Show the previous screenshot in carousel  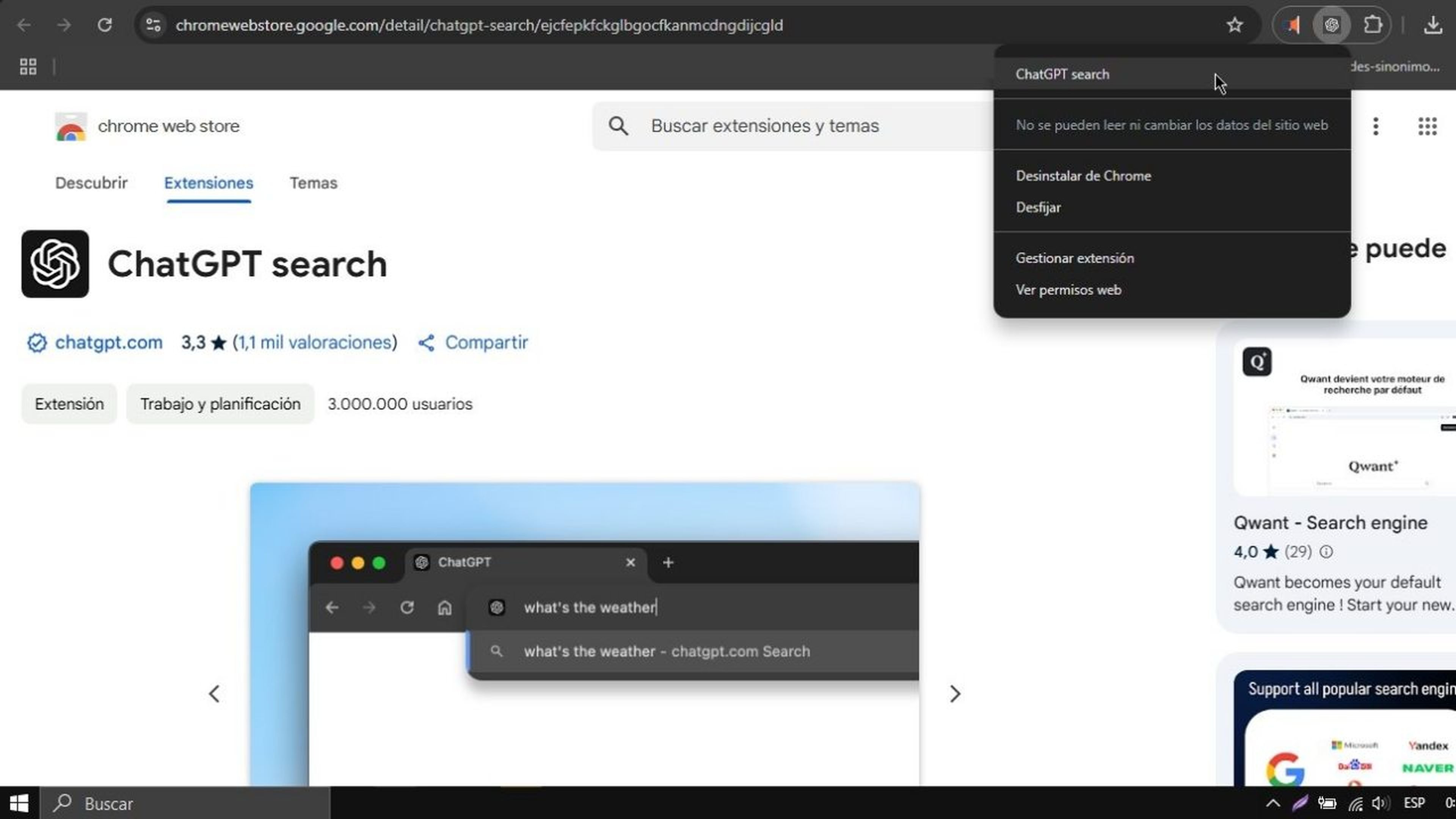point(214,693)
